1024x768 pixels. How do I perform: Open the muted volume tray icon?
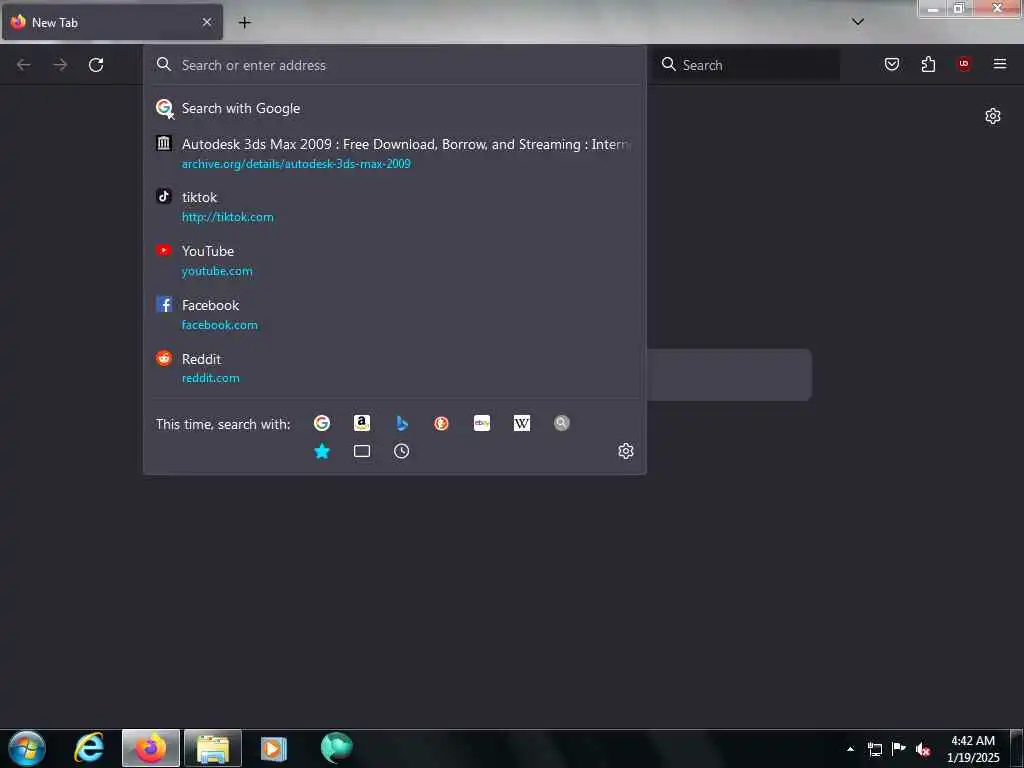coord(923,749)
